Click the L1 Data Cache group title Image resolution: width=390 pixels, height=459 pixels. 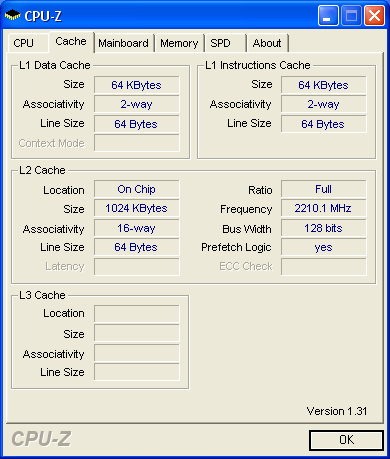point(55,65)
